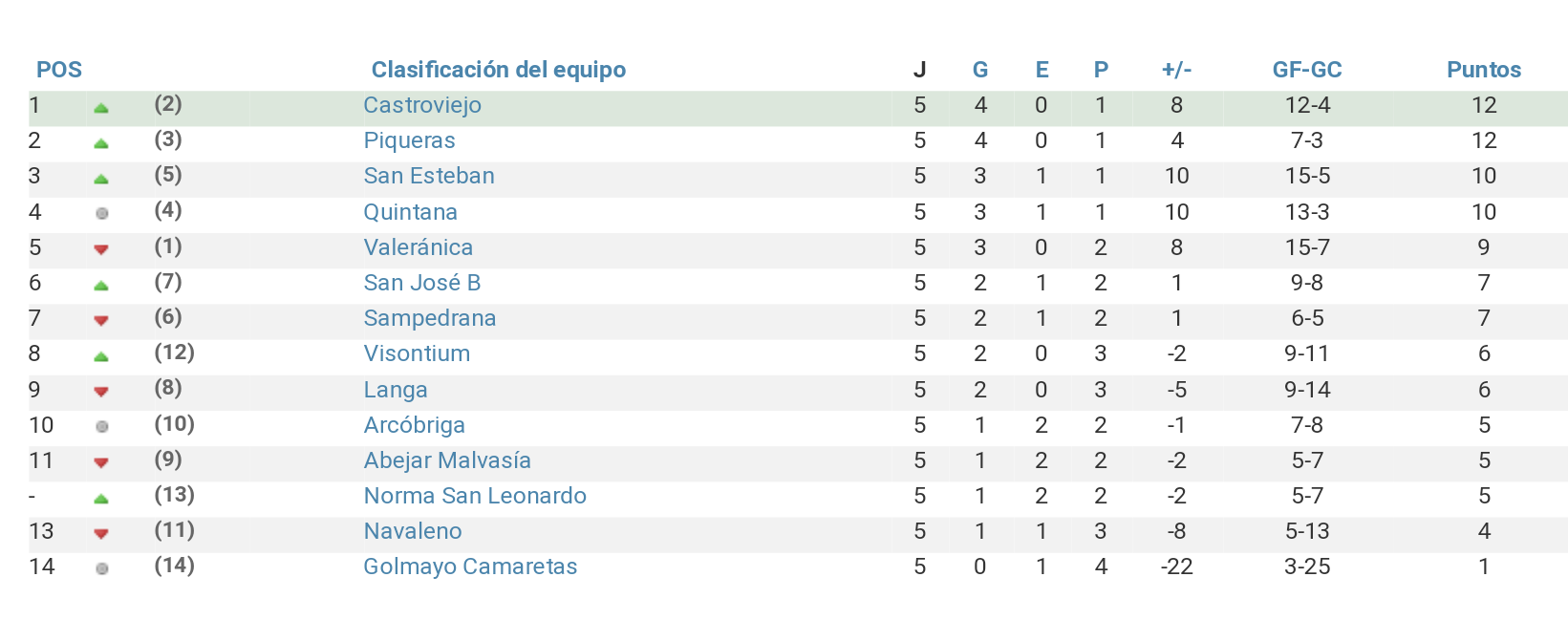Click gray dot in Golmayo Camaretas row
Image resolution: width=1568 pixels, height=620 pixels.
coord(102,569)
